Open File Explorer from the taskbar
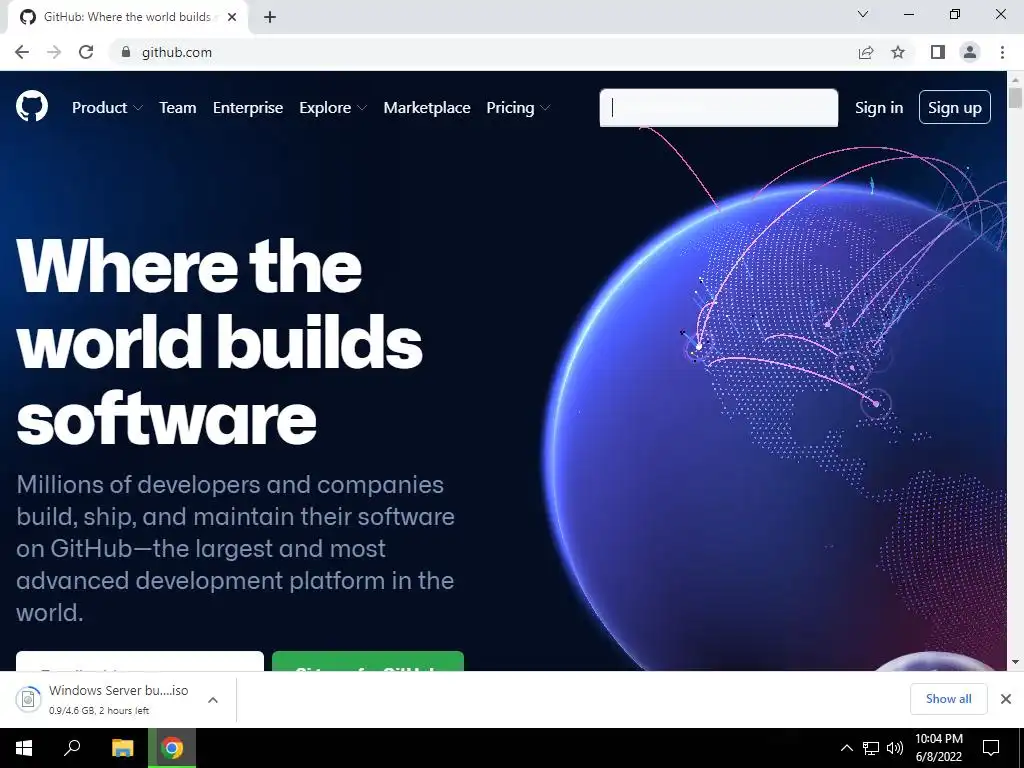This screenshot has height=768, width=1024. 122,748
